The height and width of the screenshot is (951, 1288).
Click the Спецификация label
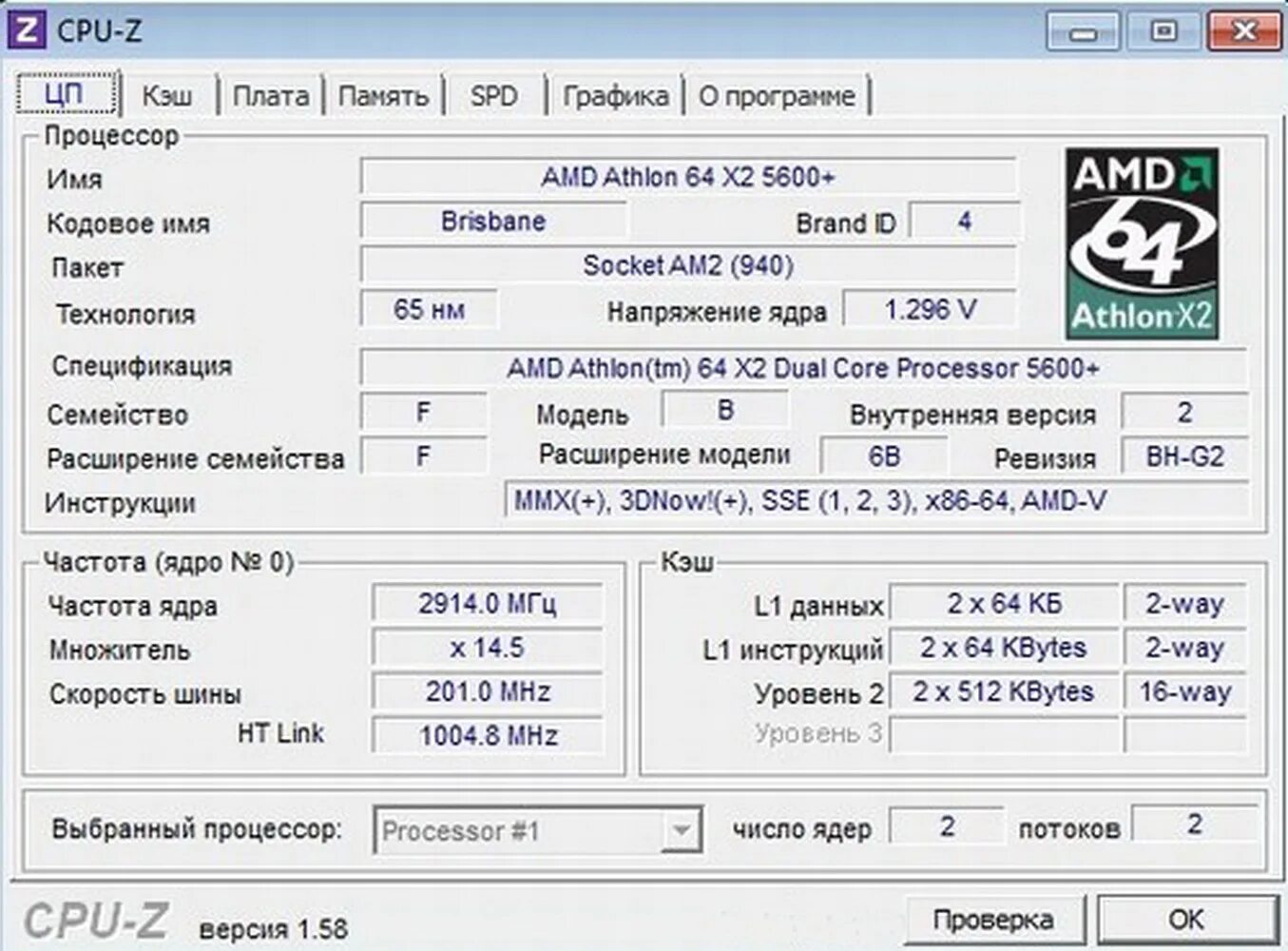142,366
